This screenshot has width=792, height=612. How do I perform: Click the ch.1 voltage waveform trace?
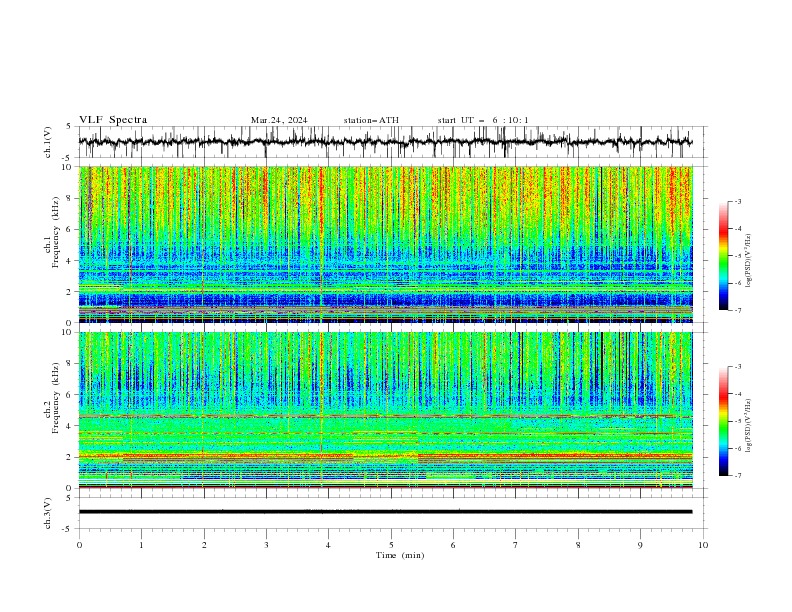(385, 142)
